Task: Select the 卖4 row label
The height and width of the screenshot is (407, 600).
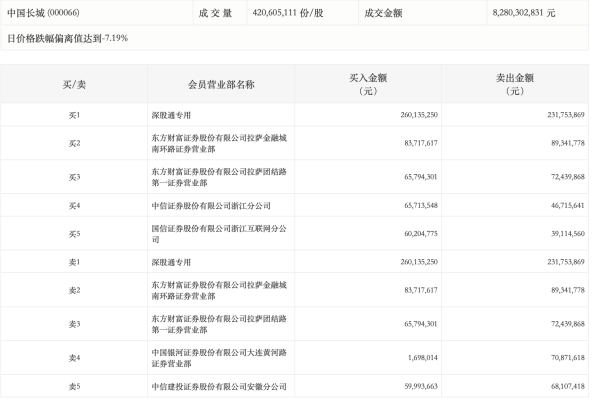Action: (x=74, y=358)
